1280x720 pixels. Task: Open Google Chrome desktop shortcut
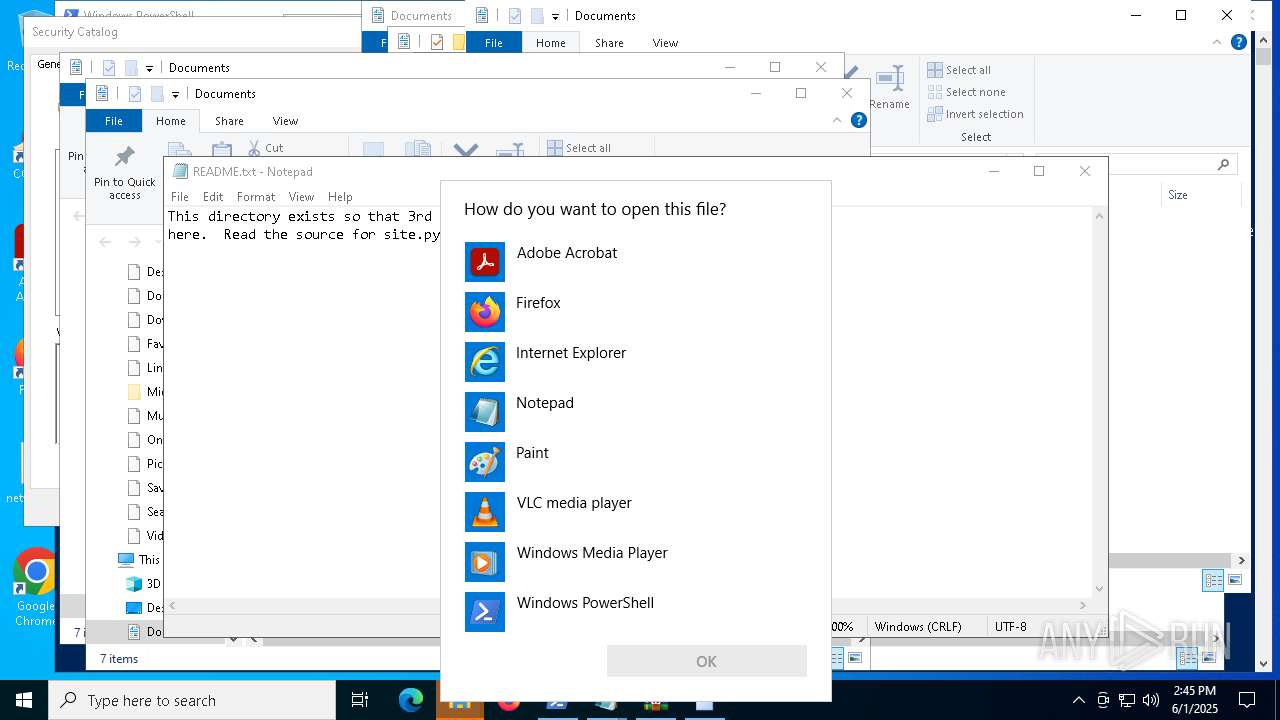click(x=35, y=587)
